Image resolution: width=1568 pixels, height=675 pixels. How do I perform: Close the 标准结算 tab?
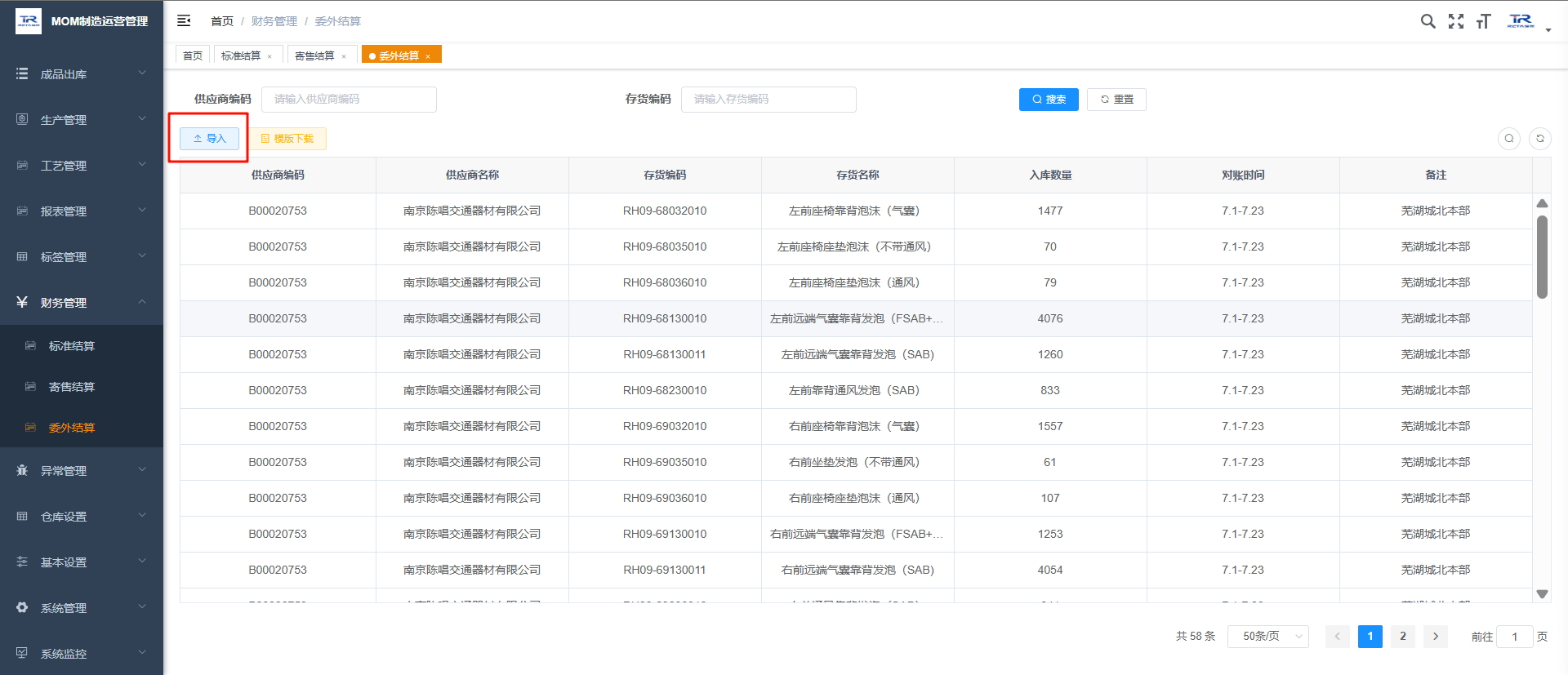tap(269, 56)
